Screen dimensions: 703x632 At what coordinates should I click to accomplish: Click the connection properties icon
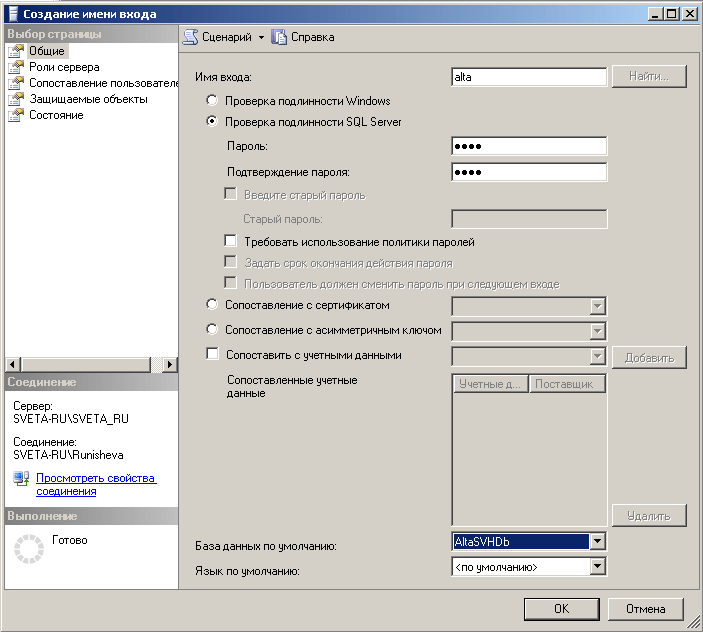(22, 480)
